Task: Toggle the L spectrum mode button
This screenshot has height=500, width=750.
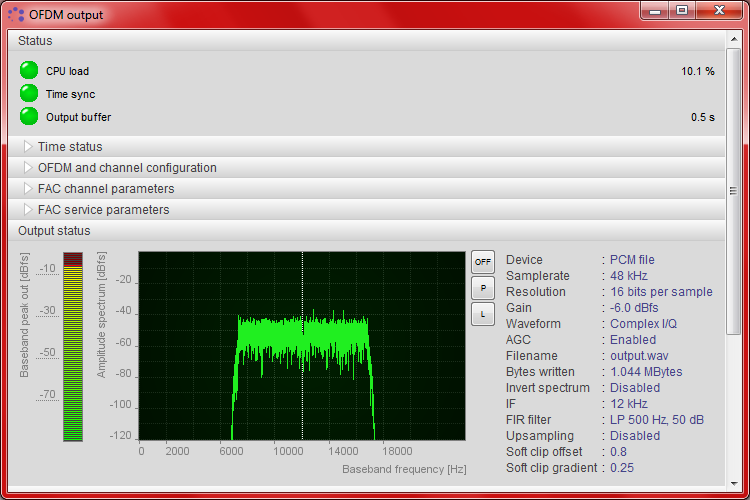Action: tap(483, 314)
